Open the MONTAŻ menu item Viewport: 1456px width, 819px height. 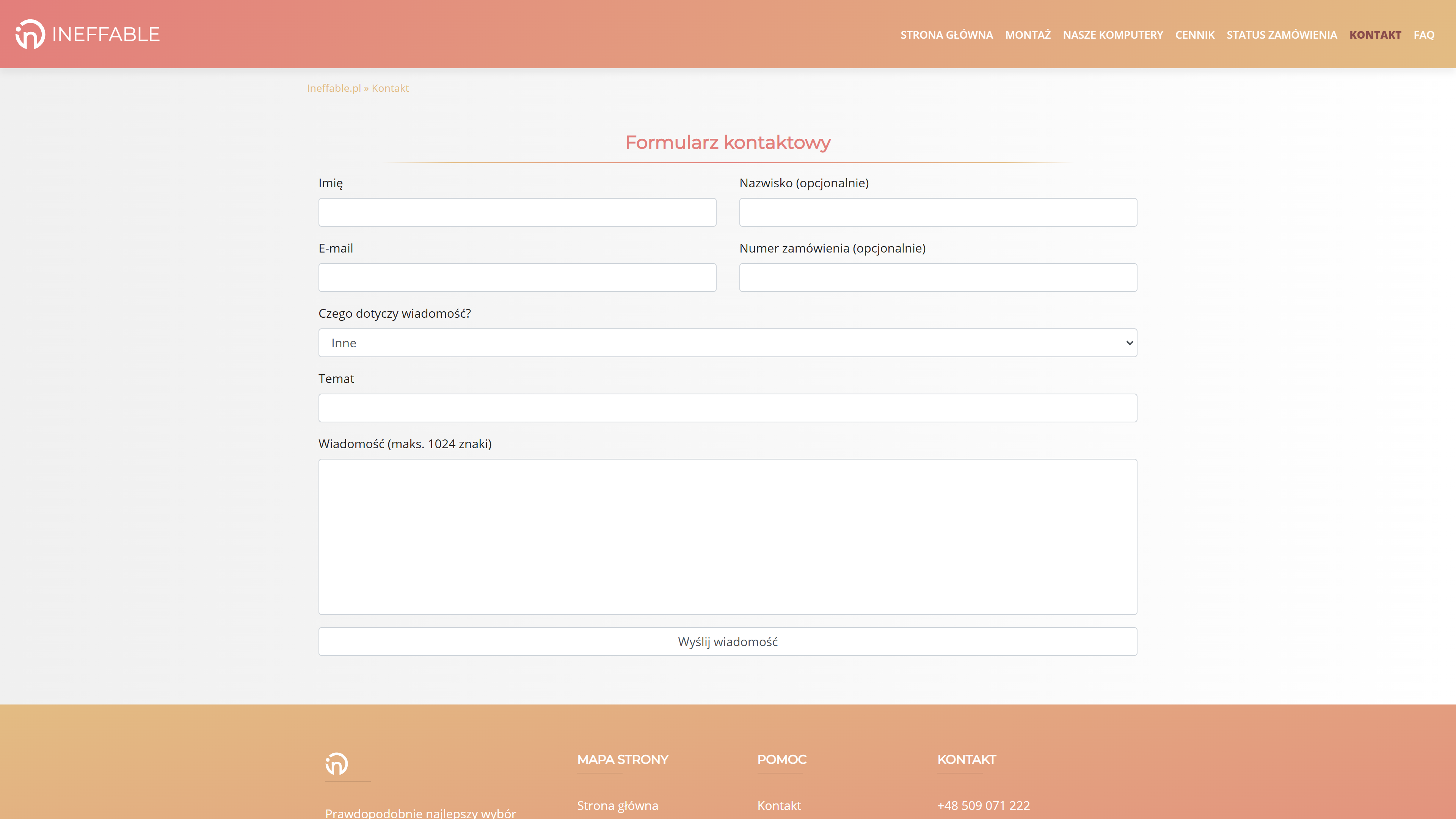[x=1028, y=35]
